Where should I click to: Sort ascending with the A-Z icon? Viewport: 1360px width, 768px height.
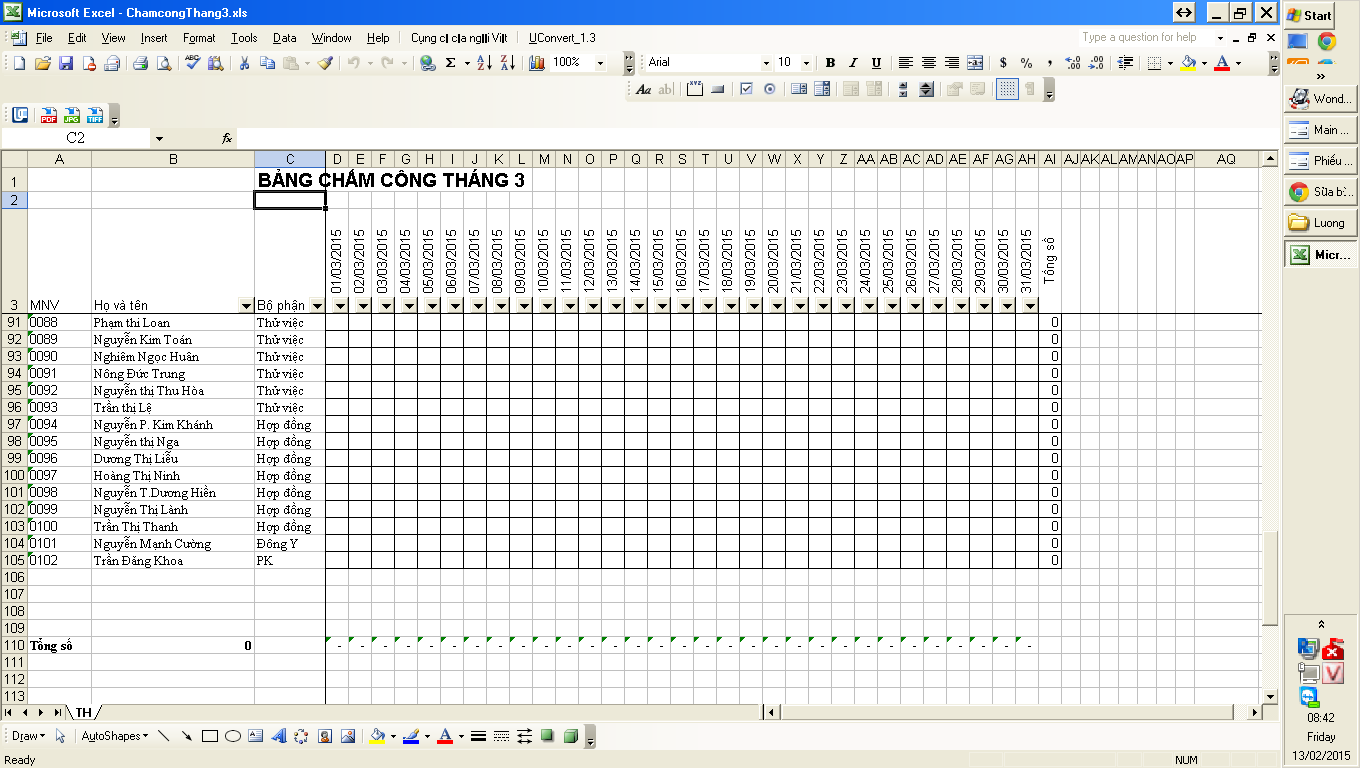484,63
